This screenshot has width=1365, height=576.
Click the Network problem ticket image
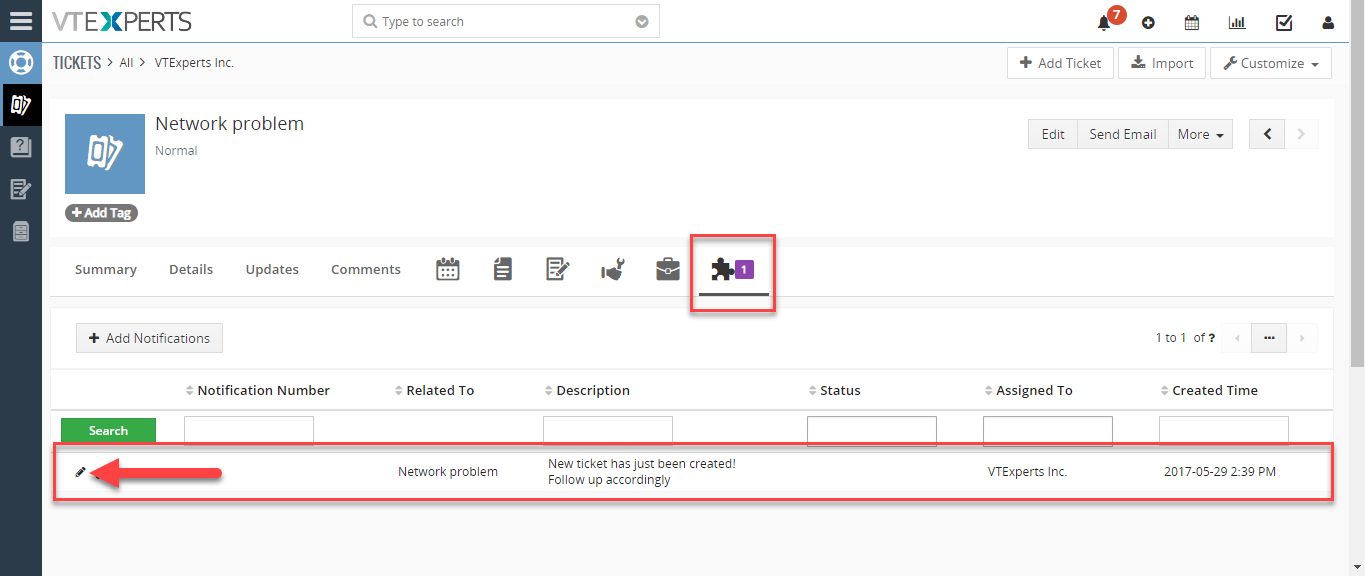105,153
